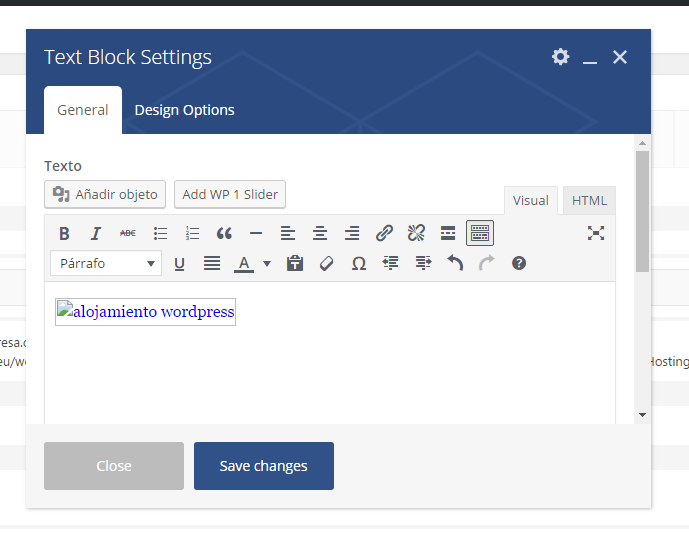Open the insert/edit link tool
The image size is (689, 533).
point(384,233)
